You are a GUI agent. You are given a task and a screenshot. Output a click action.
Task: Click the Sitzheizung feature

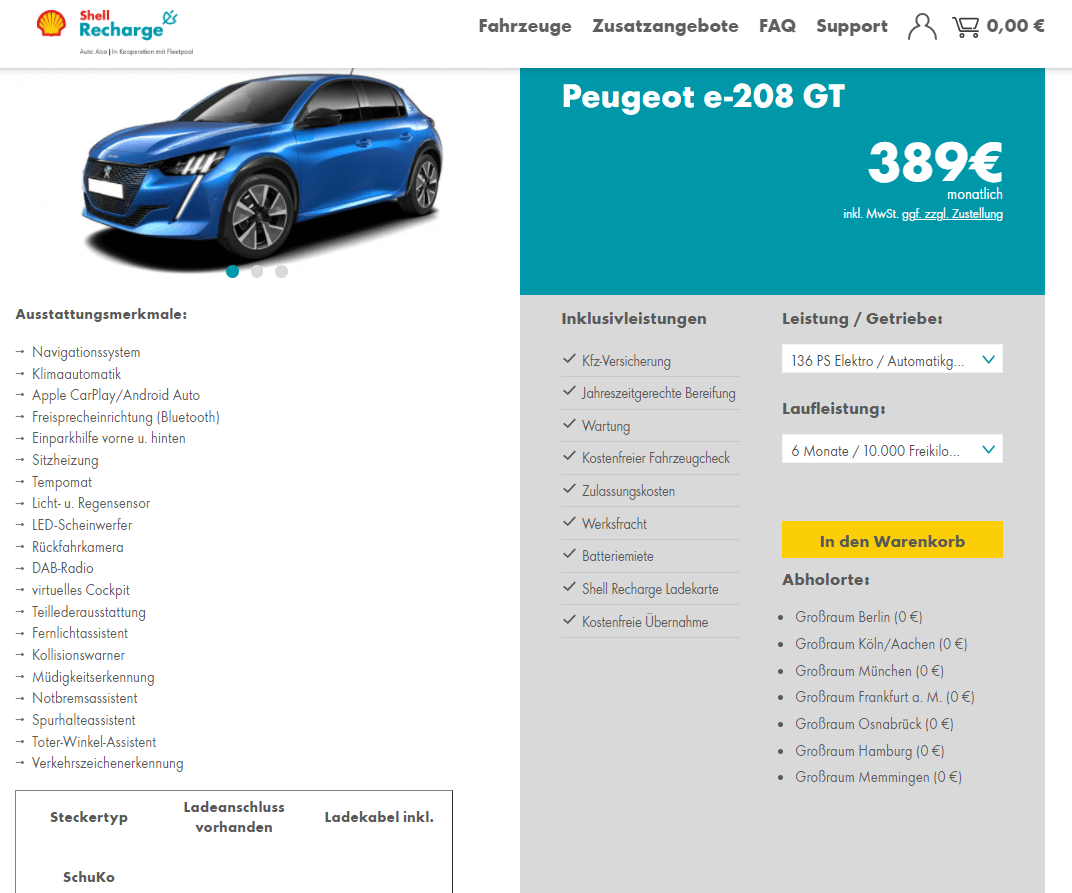pos(65,460)
